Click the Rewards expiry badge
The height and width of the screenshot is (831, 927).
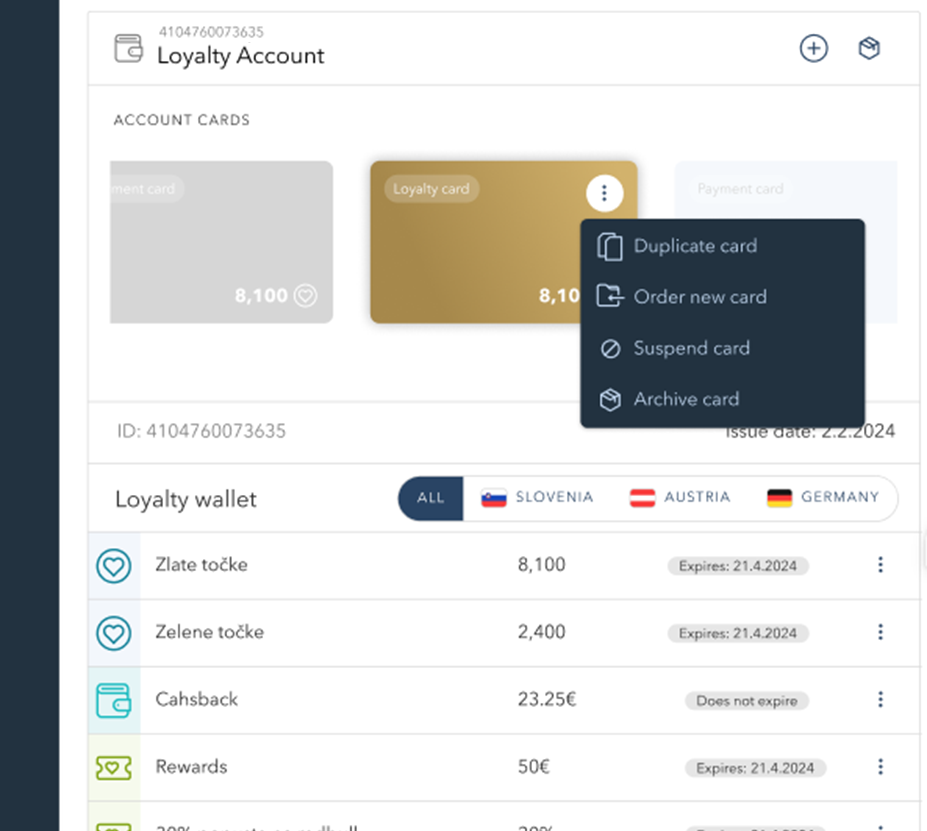755,768
